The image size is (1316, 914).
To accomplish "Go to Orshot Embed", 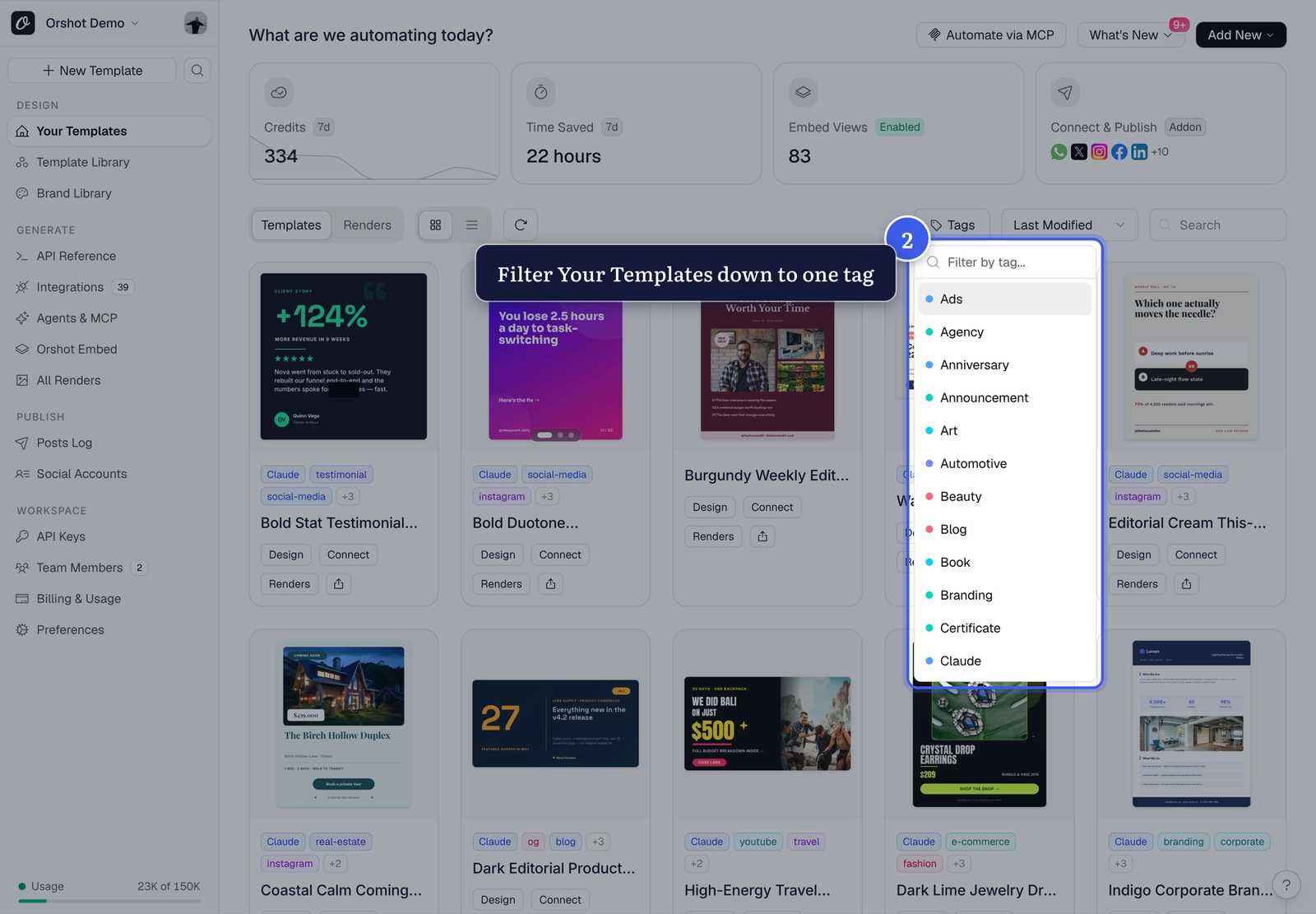I will (x=109, y=350).
